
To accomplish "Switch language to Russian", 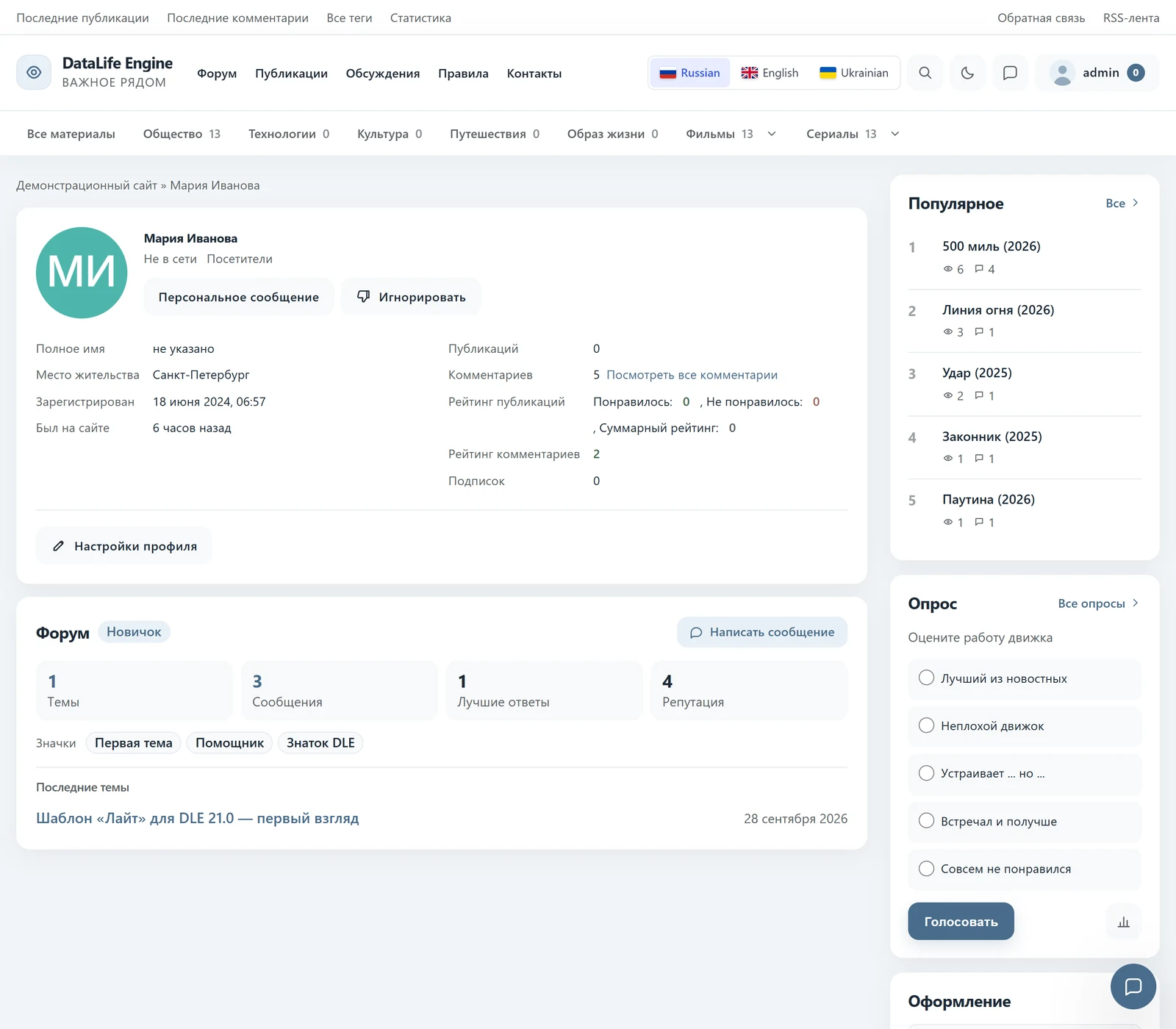I will click(690, 73).
